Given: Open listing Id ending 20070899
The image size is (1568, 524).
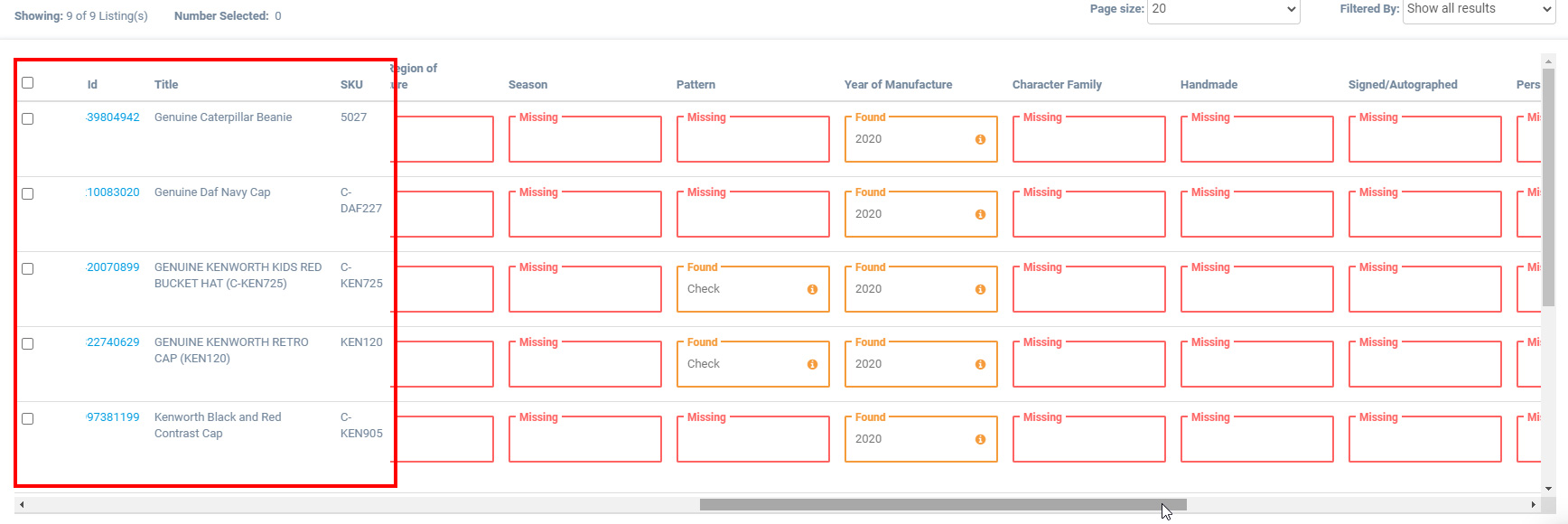Looking at the screenshot, I should tap(113, 267).
